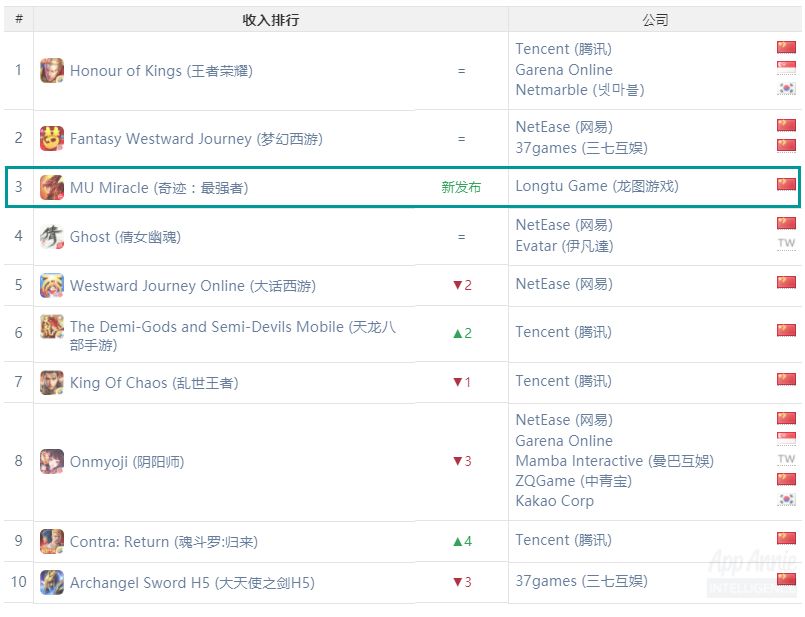Click the Demi-Gods and Semi-Devils Mobile icon

51,328
